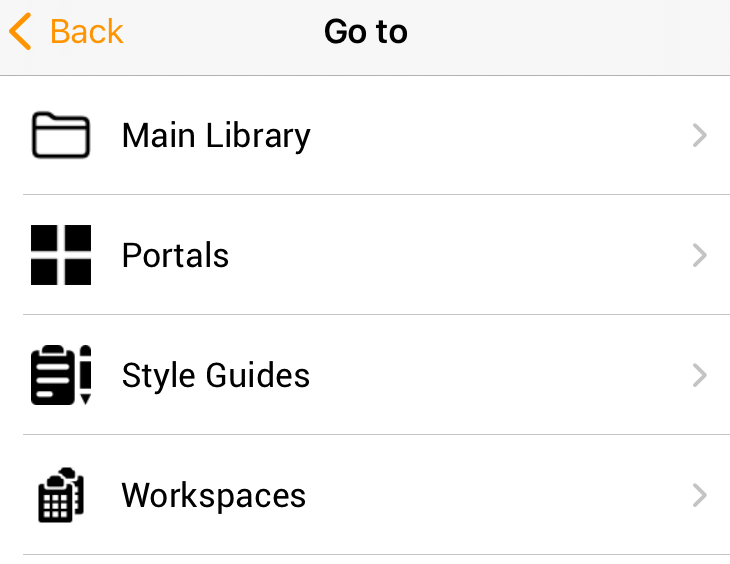This screenshot has height=564, width=730.
Task: Click the Workspaces notebook icon
Action: pyautogui.click(x=61, y=495)
